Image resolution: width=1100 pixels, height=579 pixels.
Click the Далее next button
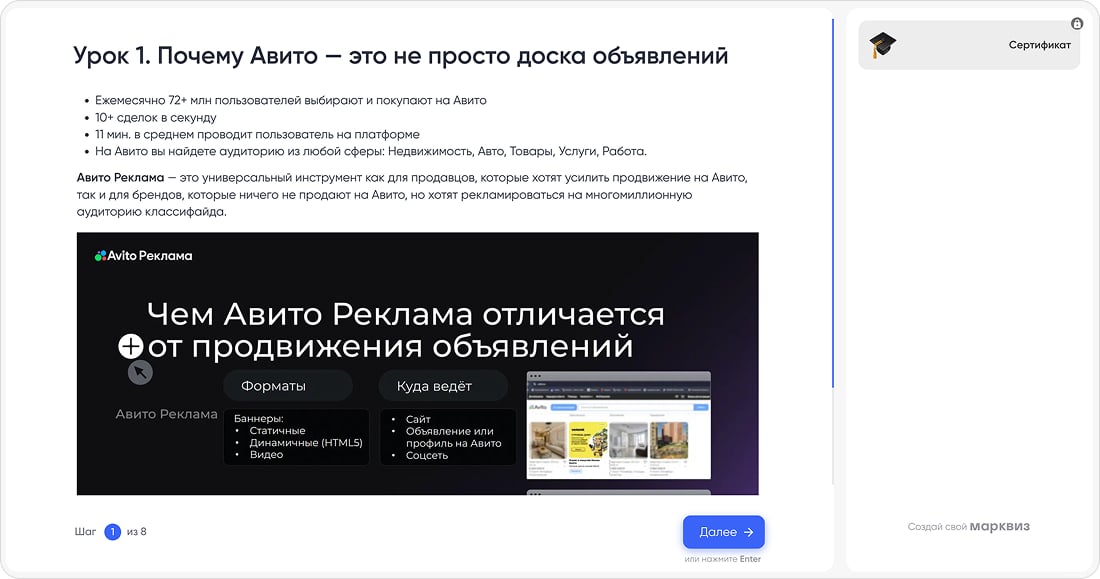(x=723, y=532)
